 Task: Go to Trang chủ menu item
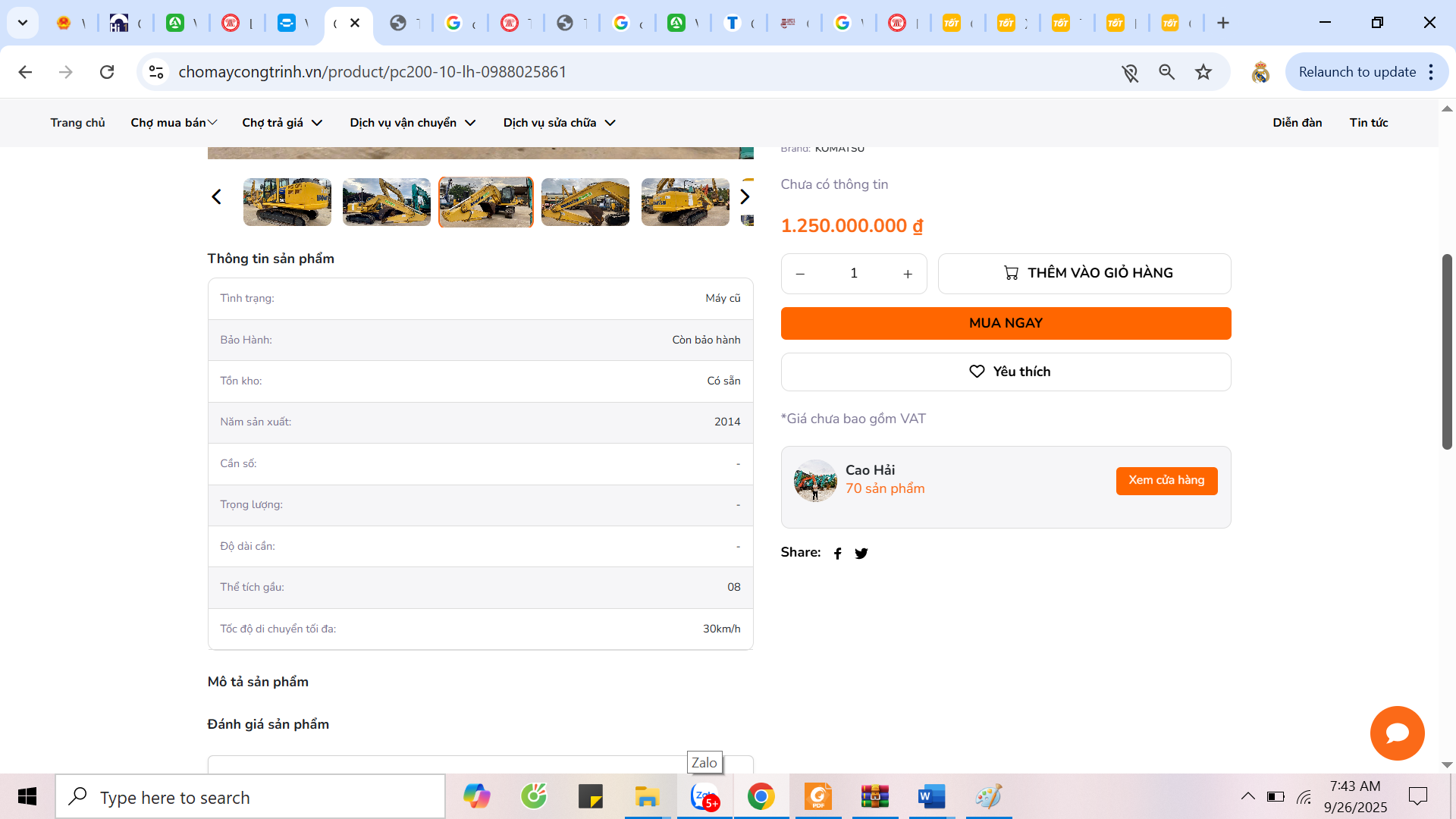click(77, 123)
